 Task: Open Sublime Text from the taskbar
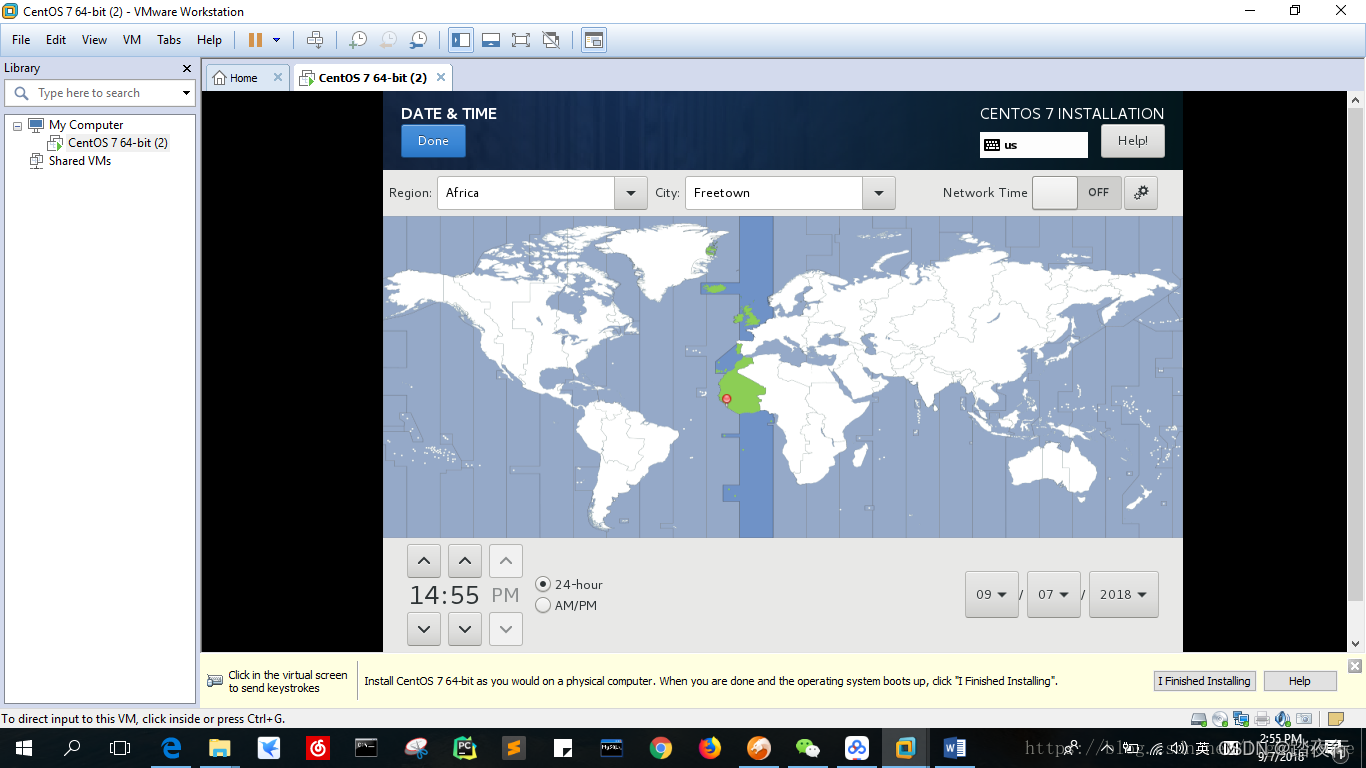coord(514,747)
